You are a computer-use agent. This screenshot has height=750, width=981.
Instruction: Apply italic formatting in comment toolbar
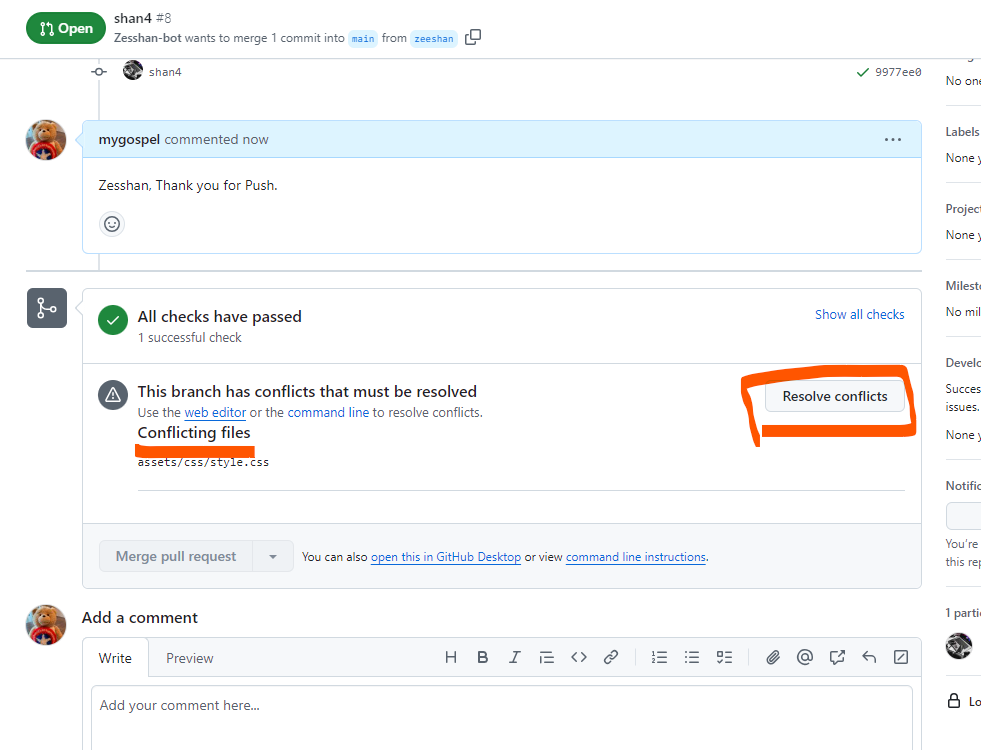coord(514,657)
